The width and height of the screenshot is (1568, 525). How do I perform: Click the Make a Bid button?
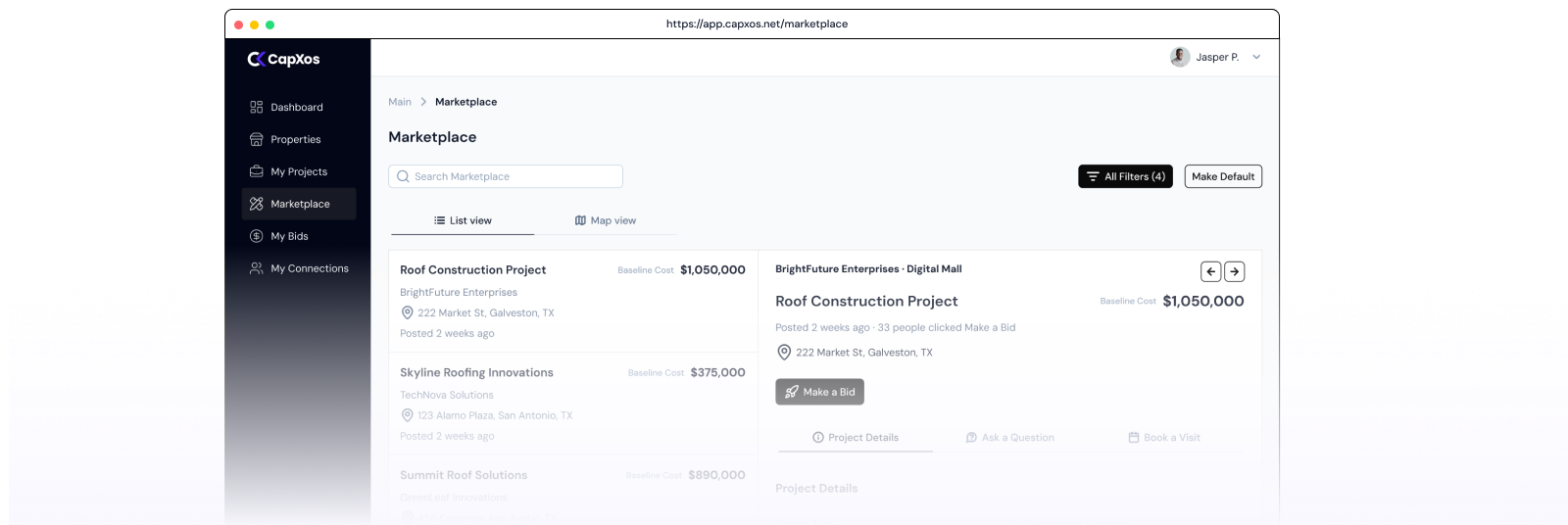coord(819,392)
